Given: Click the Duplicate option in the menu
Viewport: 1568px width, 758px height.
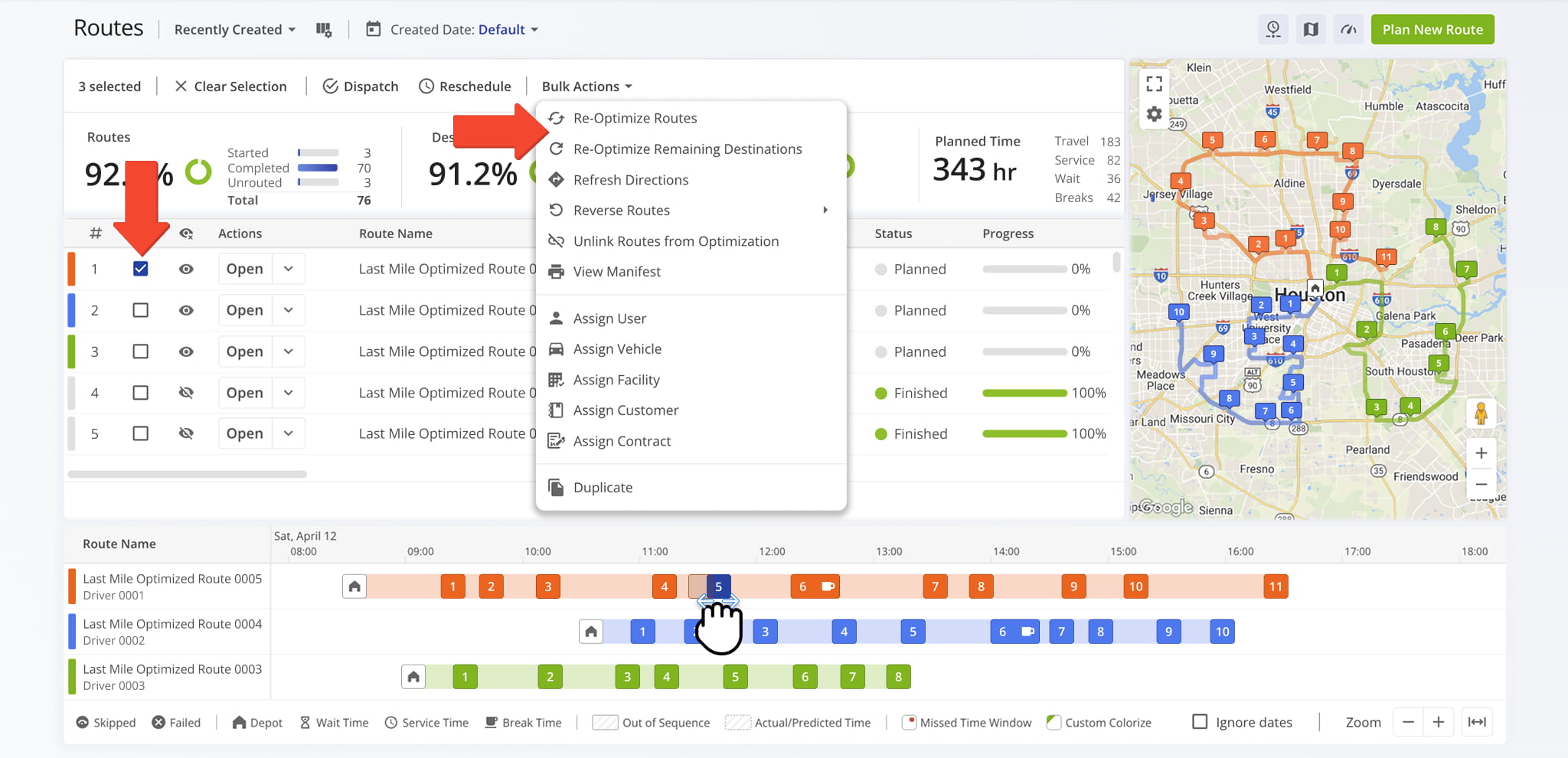Looking at the screenshot, I should (603, 487).
